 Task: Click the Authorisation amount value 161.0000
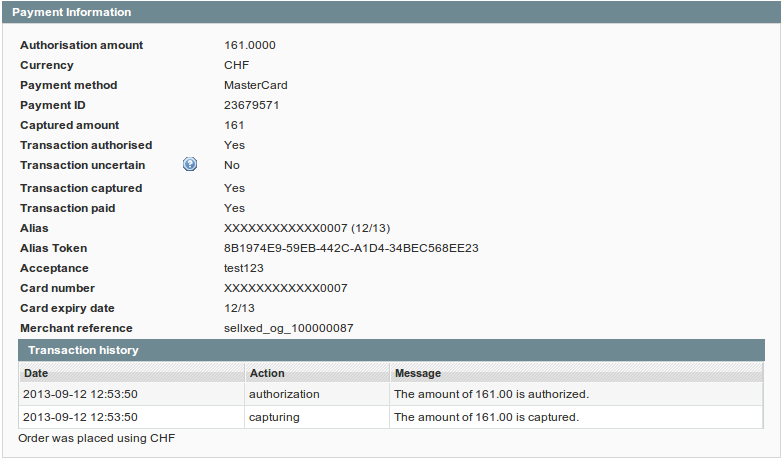[249, 45]
